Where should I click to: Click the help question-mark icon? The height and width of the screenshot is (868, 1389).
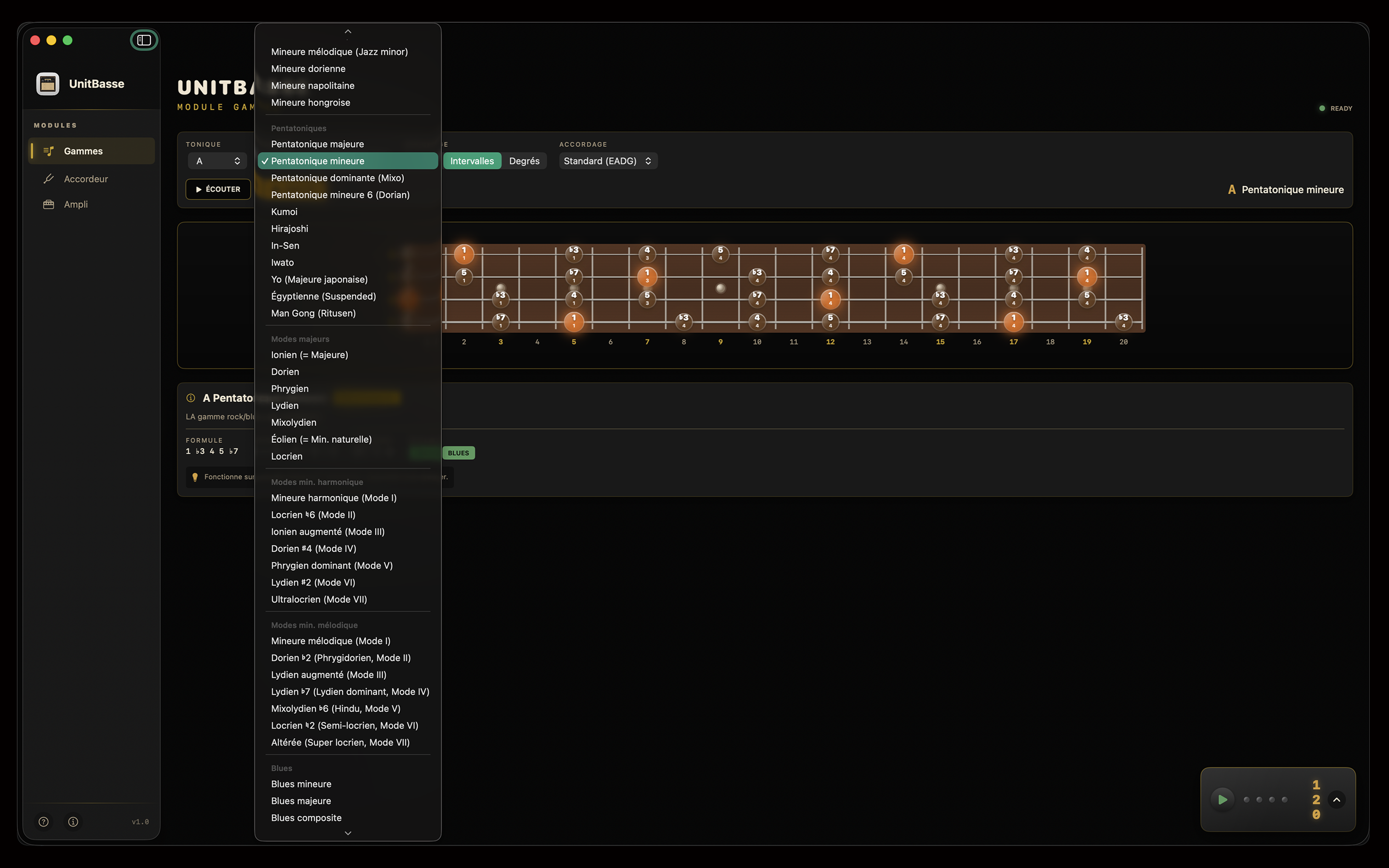pyautogui.click(x=43, y=822)
